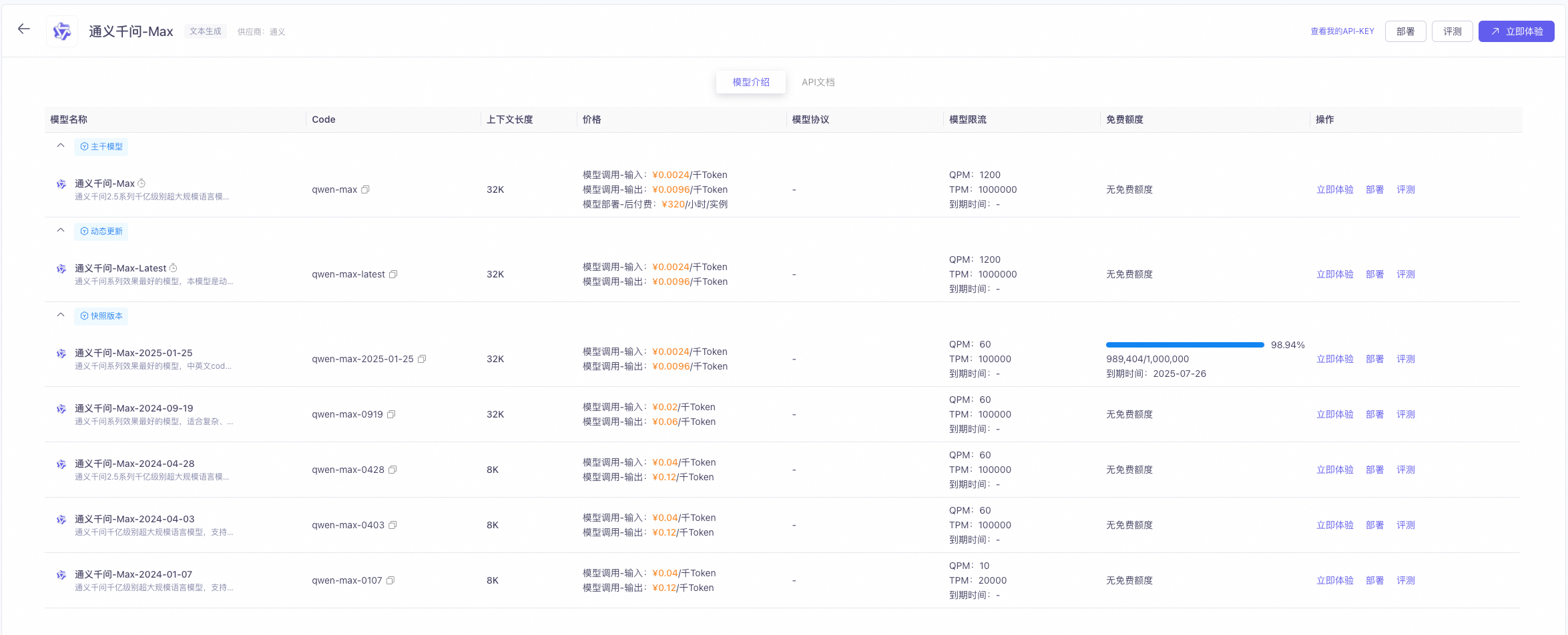Screen dimensions: 1568x635
Task: Click 部署 in the qwen-max-0403 row
Action: pyautogui.click(x=1375, y=525)
